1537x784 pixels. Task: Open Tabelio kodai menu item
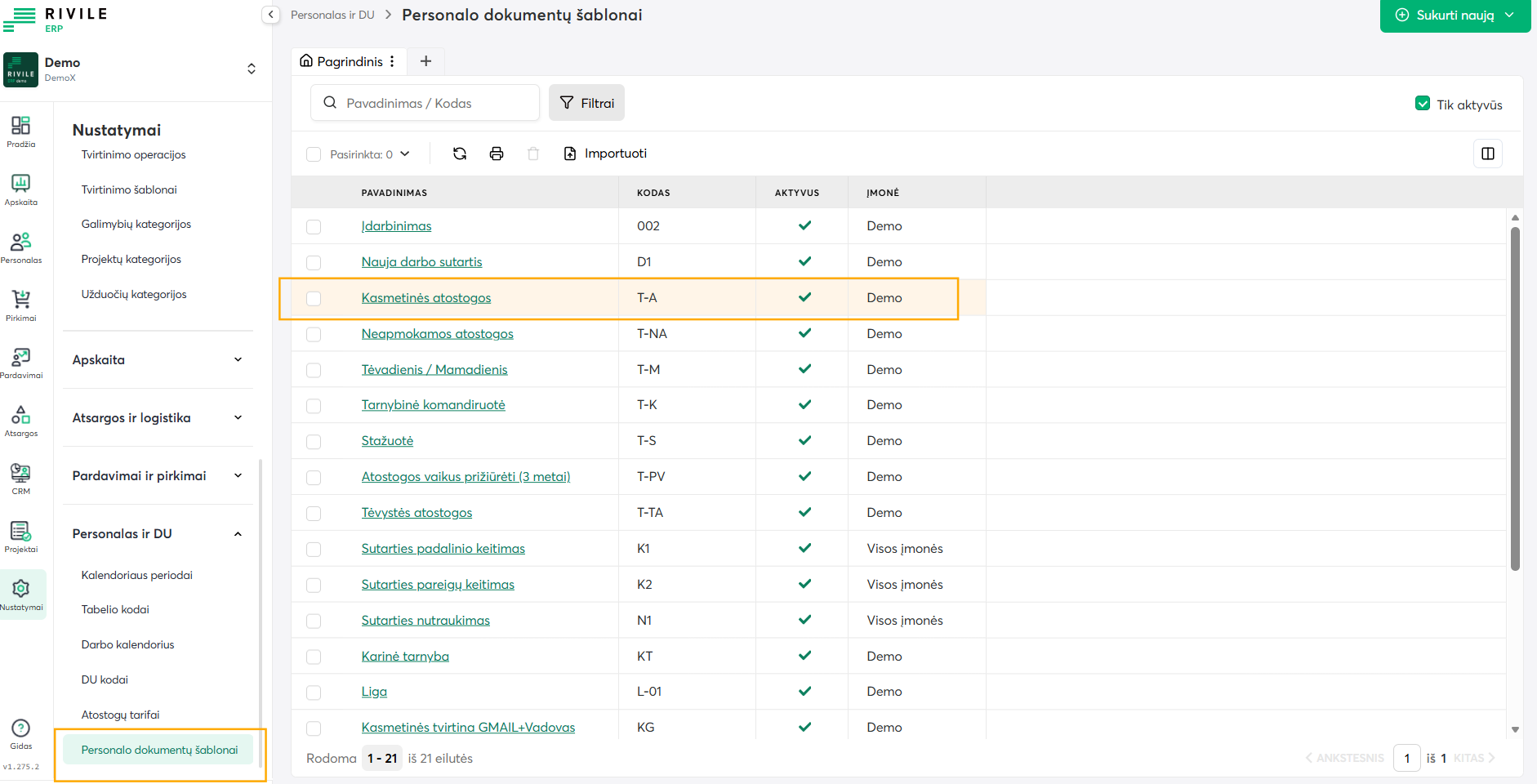(x=115, y=609)
